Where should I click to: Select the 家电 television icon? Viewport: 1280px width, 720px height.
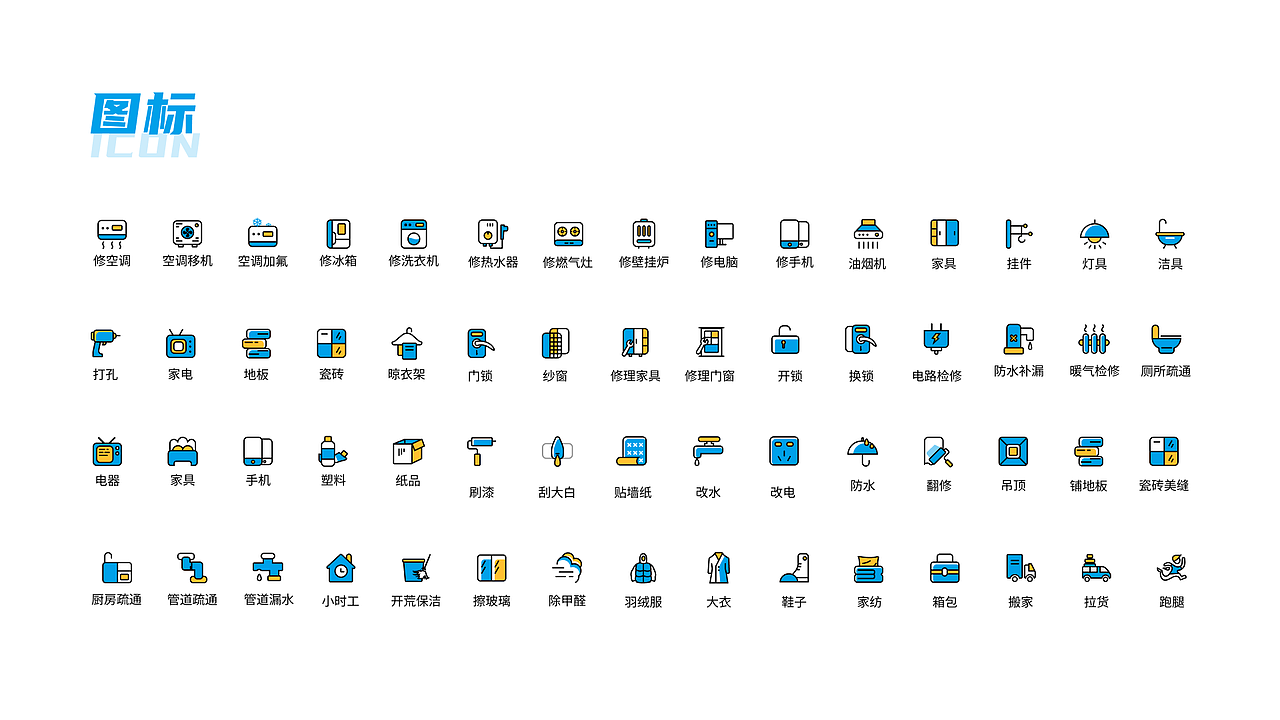coord(180,344)
